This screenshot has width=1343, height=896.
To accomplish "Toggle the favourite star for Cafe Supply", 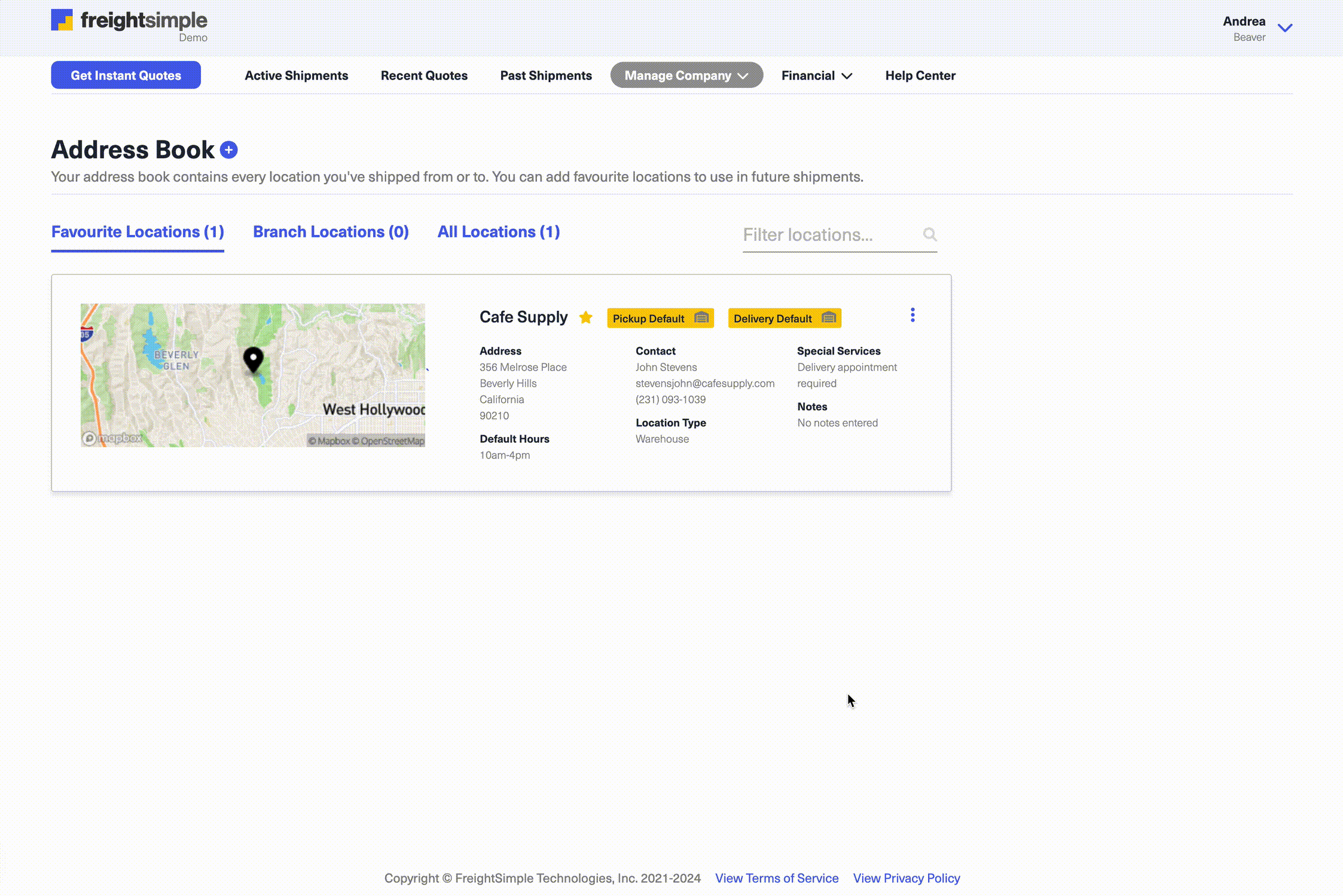I will click(x=585, y=317).
